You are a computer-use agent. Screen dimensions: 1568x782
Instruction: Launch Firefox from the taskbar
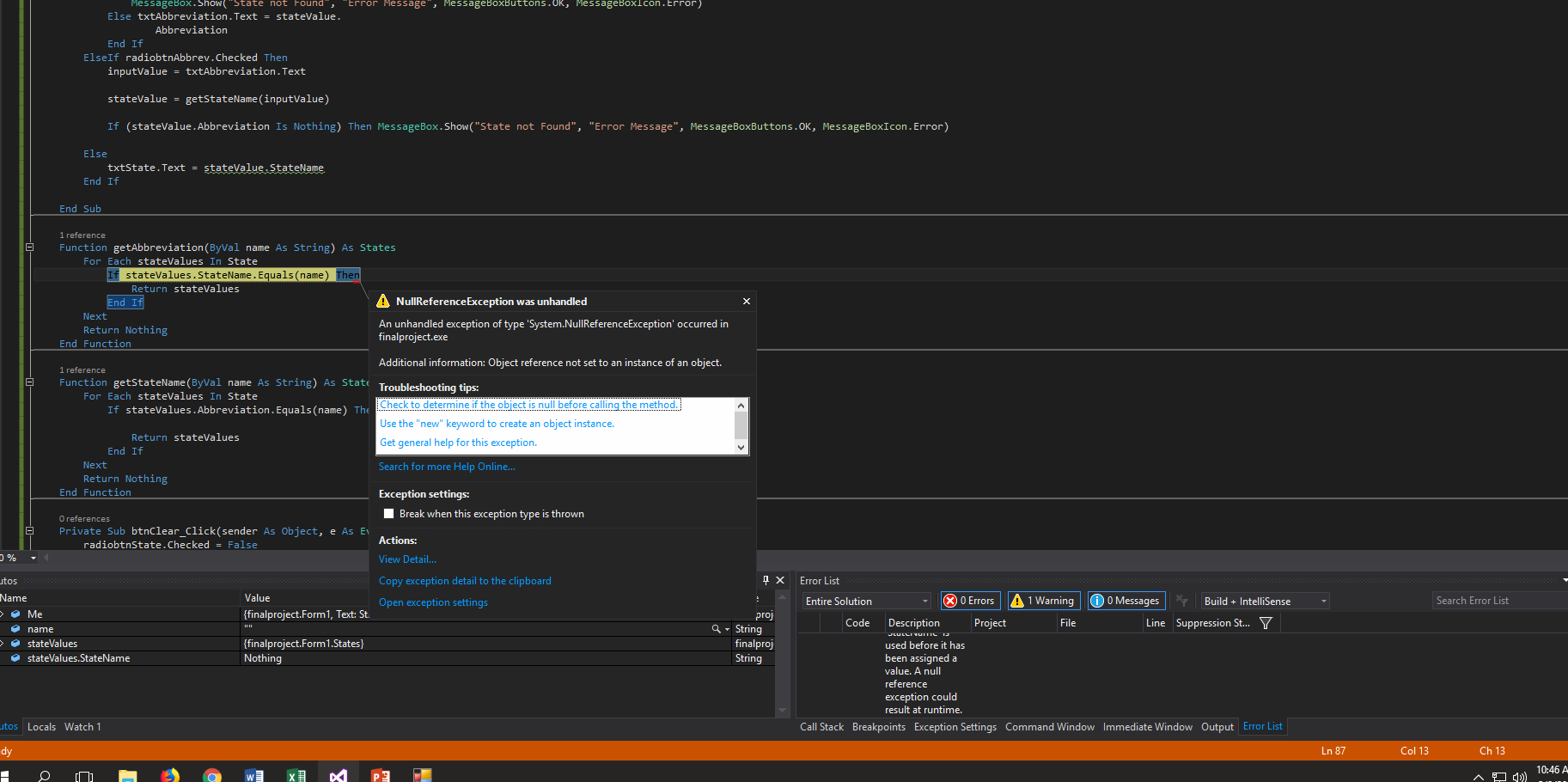(170, 773)
